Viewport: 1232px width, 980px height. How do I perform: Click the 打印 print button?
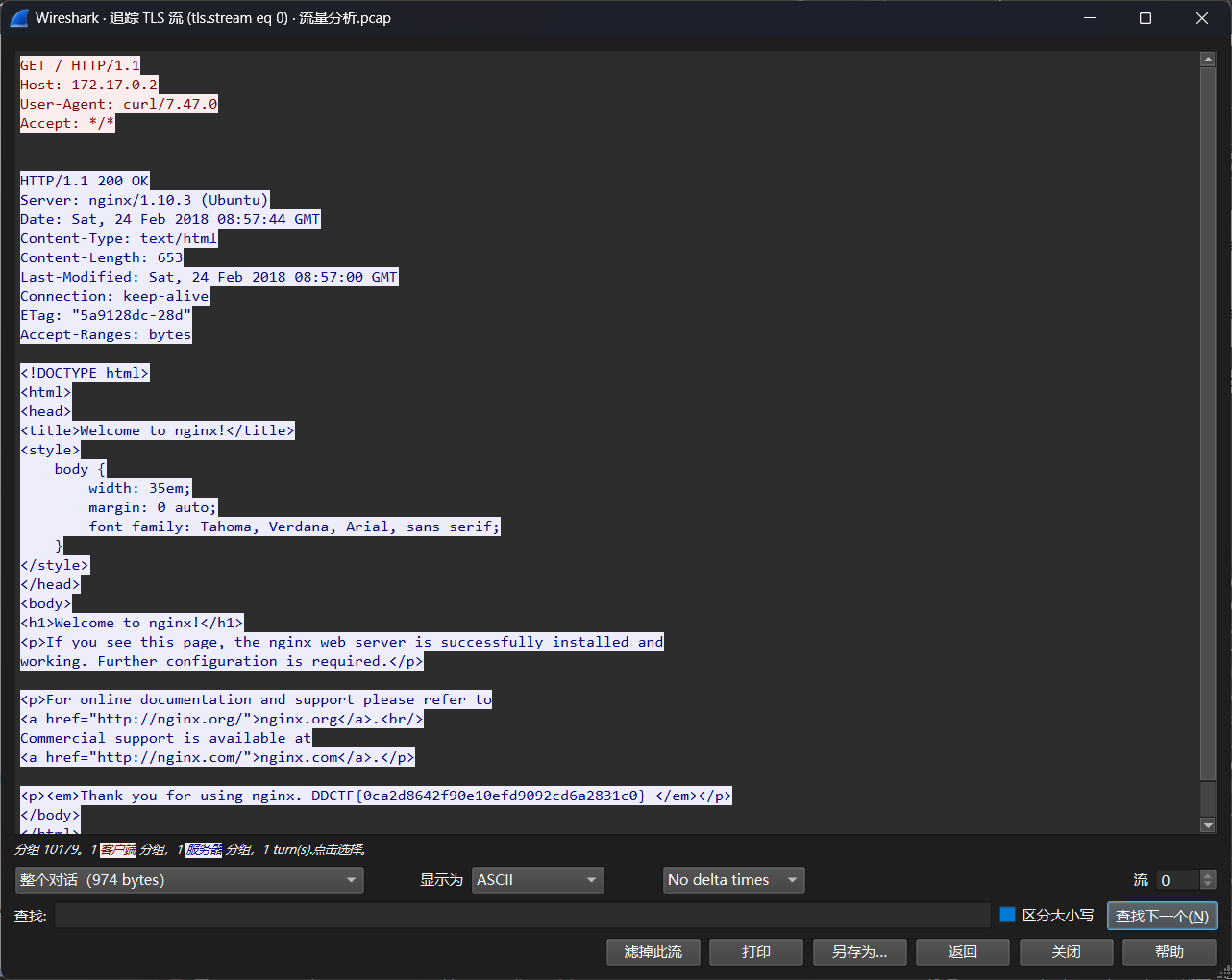756,952
